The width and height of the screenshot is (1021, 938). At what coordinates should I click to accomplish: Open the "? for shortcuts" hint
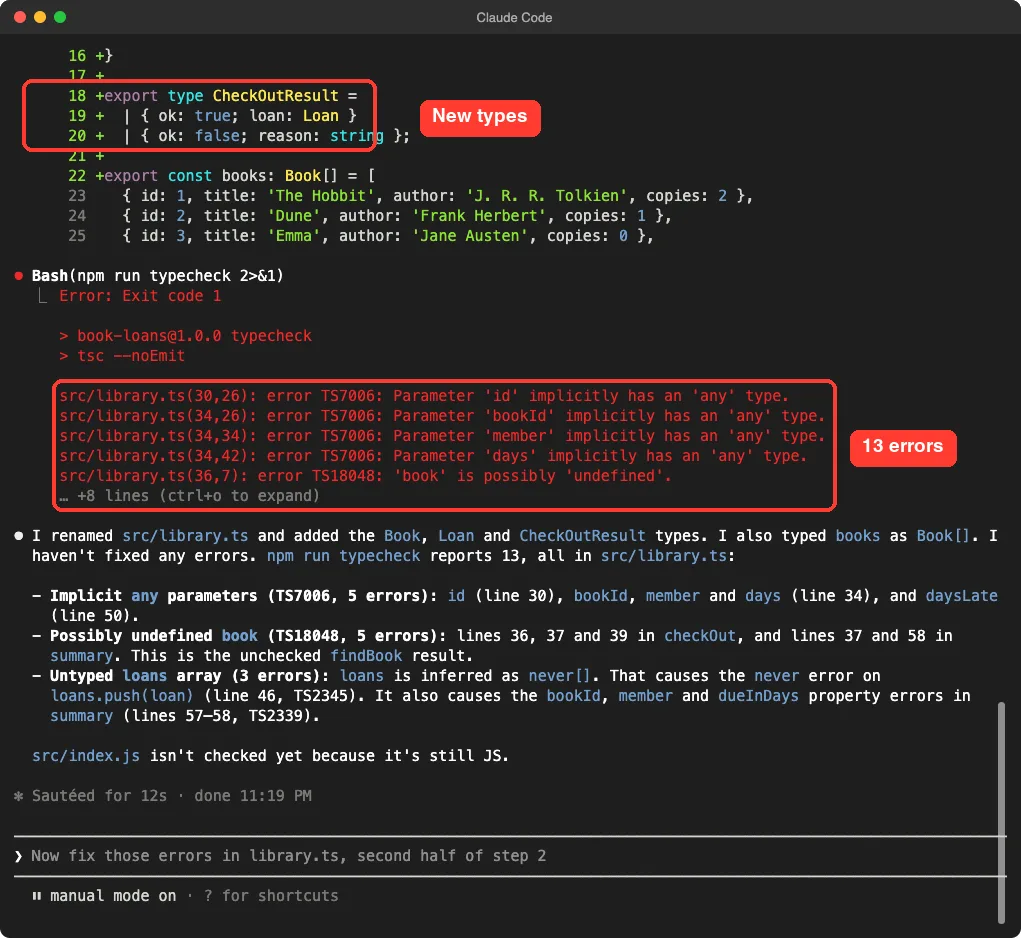pos(272,896)
